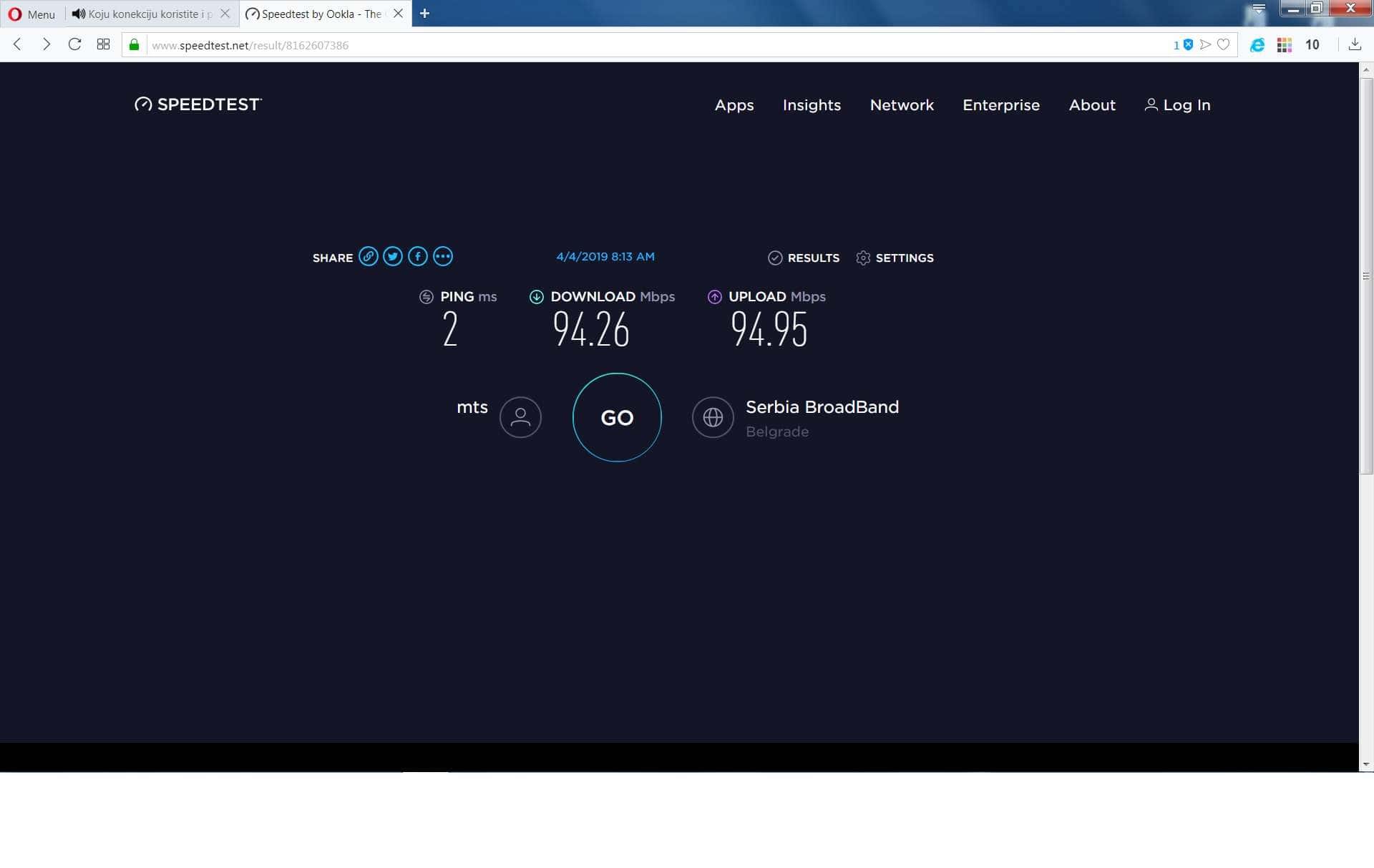
Task: Click the Serbia BroadBand server name
Action: pyautogui.click(x=822, y=407)
